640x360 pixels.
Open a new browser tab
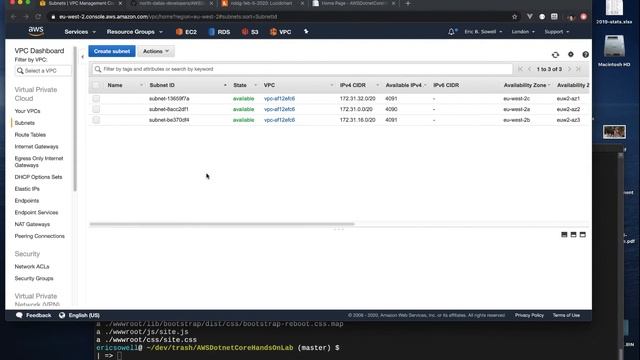[408, 3]
